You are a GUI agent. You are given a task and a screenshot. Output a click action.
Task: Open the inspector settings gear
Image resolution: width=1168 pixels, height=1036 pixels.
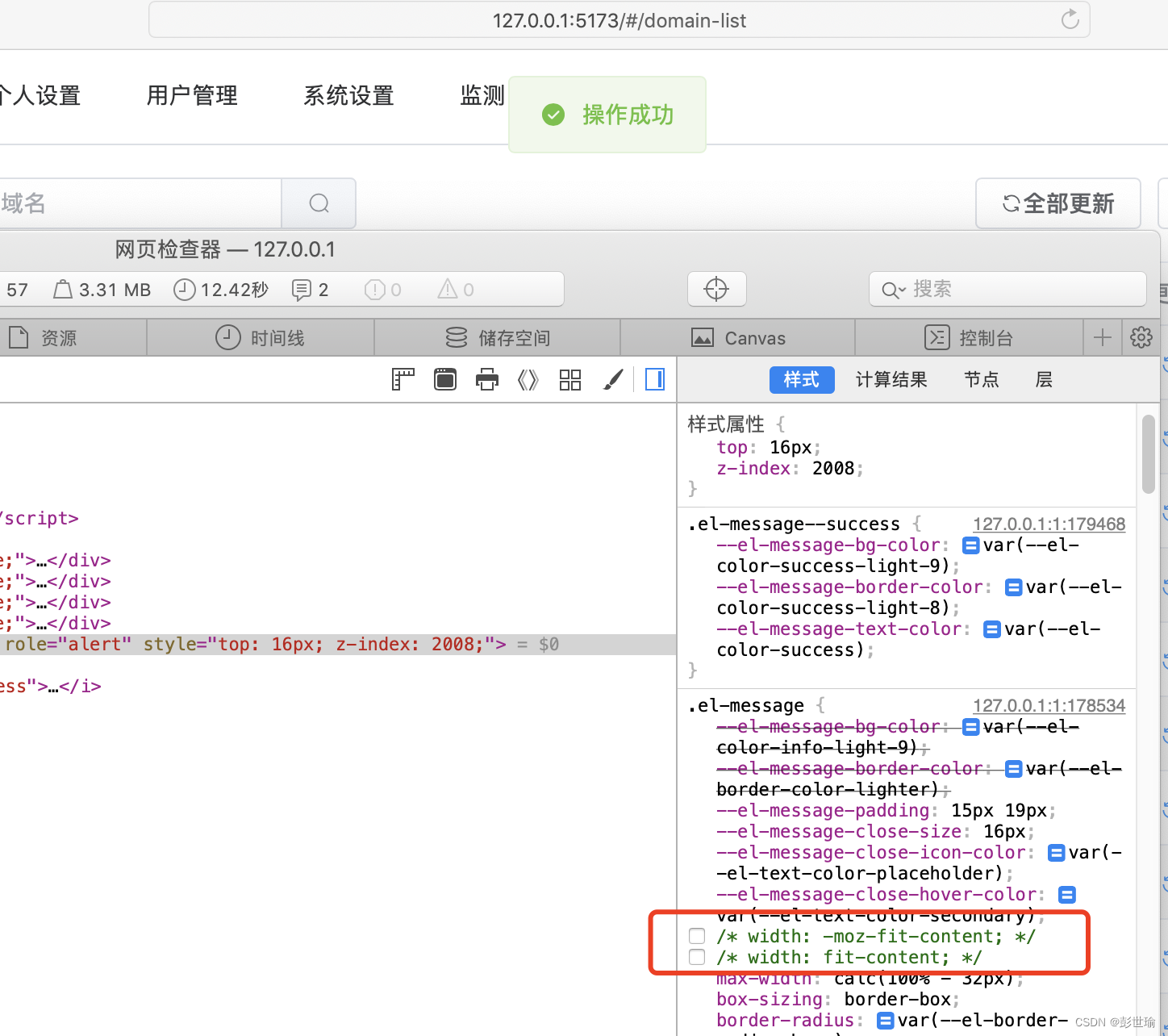pyautogui.click(x=1141, y=337)
